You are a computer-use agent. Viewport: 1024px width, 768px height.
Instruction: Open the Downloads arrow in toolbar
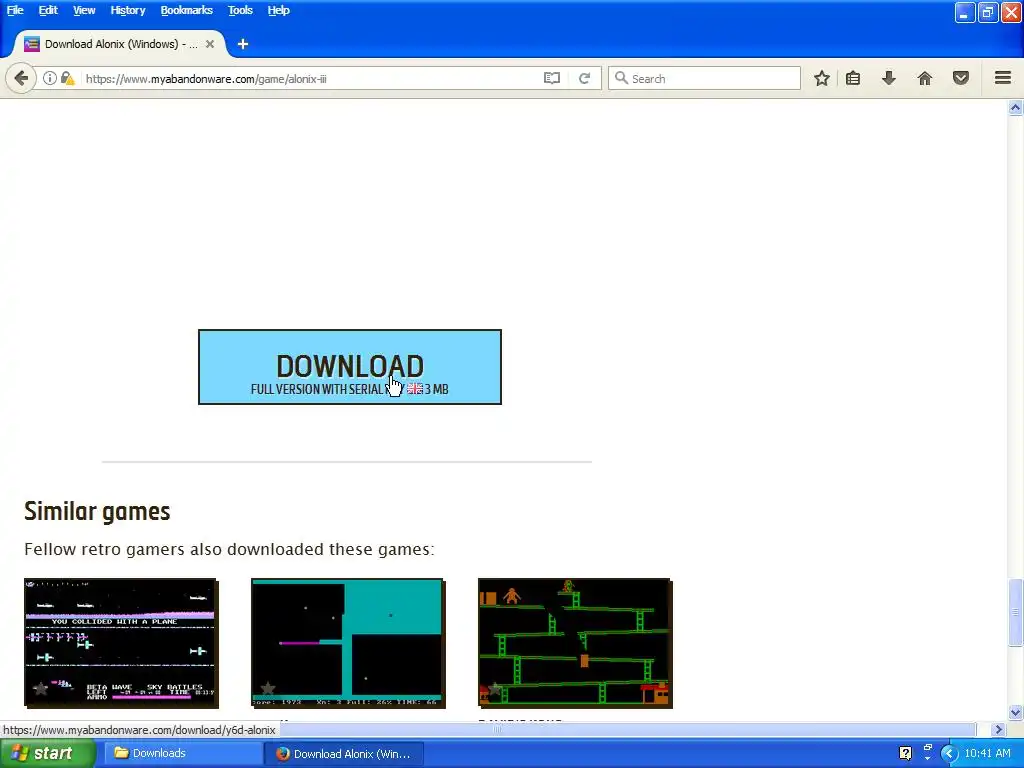pos(888,78)
